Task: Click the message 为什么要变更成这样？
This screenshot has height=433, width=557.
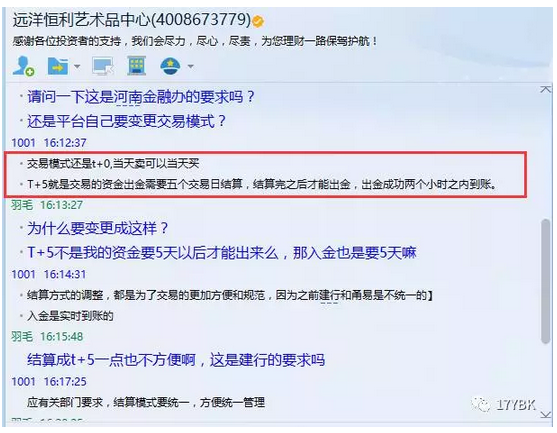Action: point(98,228)
